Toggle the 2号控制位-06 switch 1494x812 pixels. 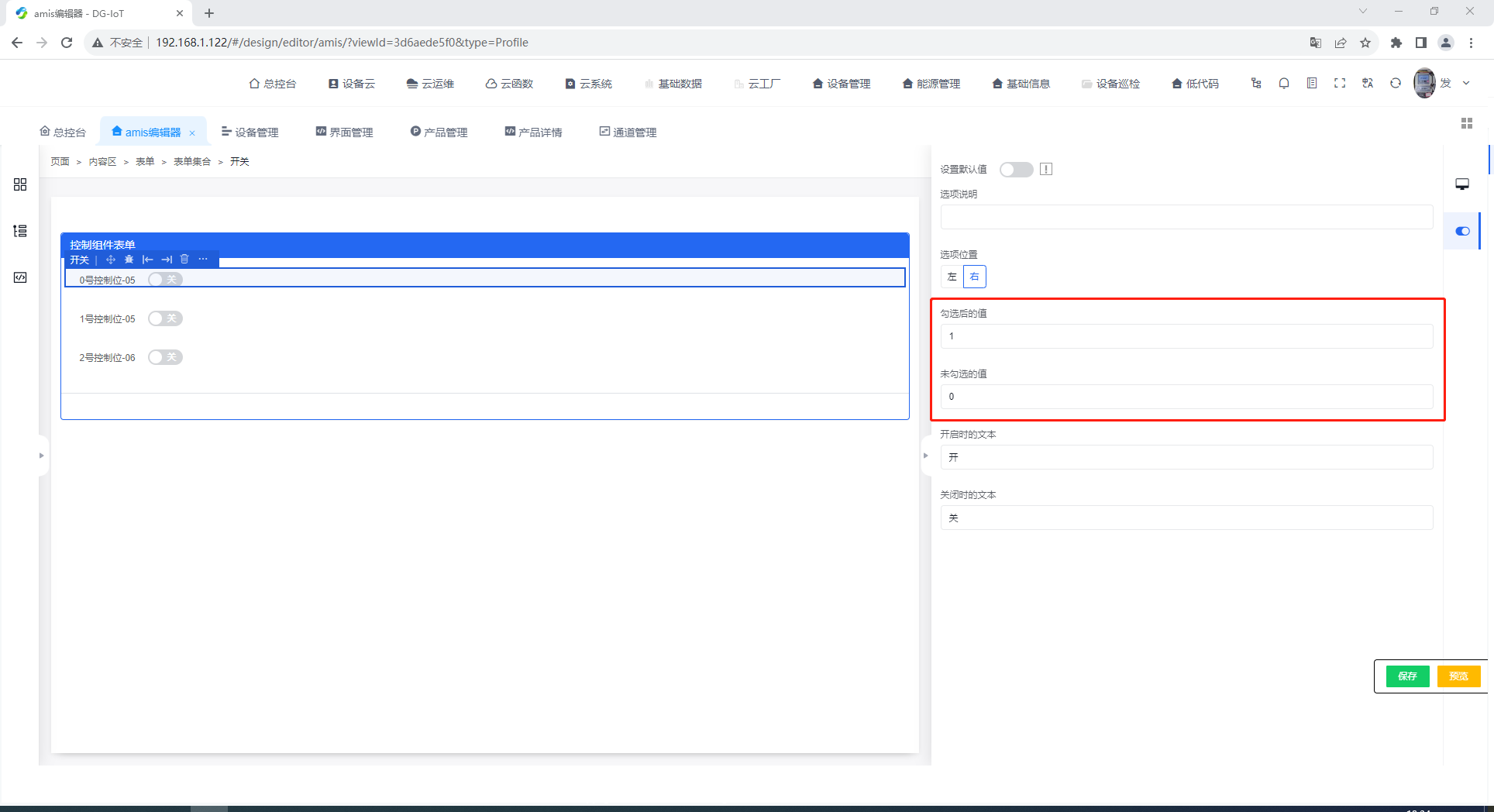pyautogui.click(x=165, y=357)
